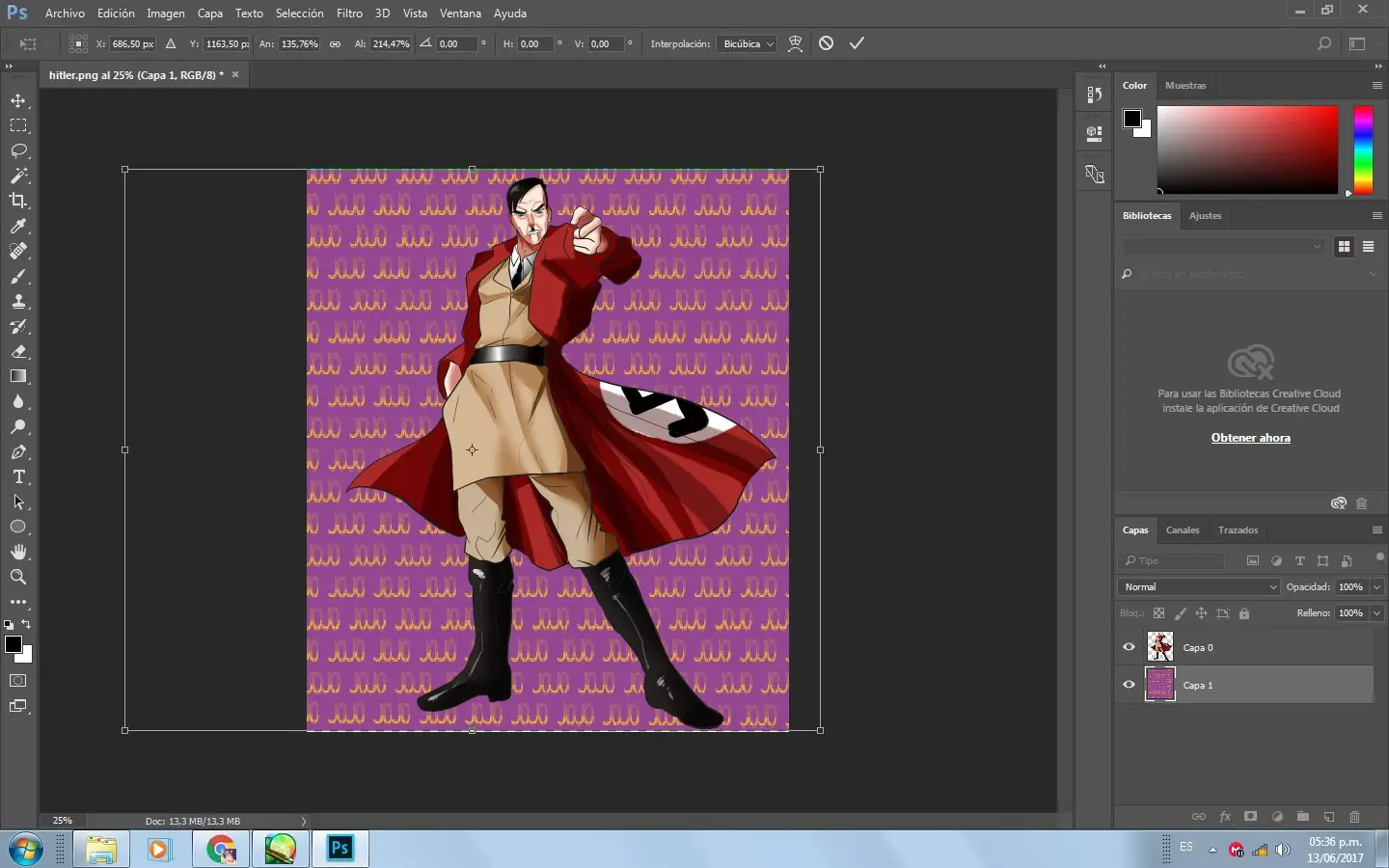
Task: Select the Hand tool
Action: click(x=18, y=552)
